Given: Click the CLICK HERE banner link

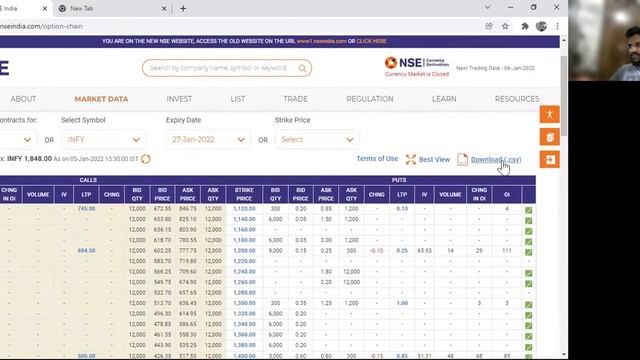Looking at the screenshot, I should pyautogui.click(x=371, y=41).
